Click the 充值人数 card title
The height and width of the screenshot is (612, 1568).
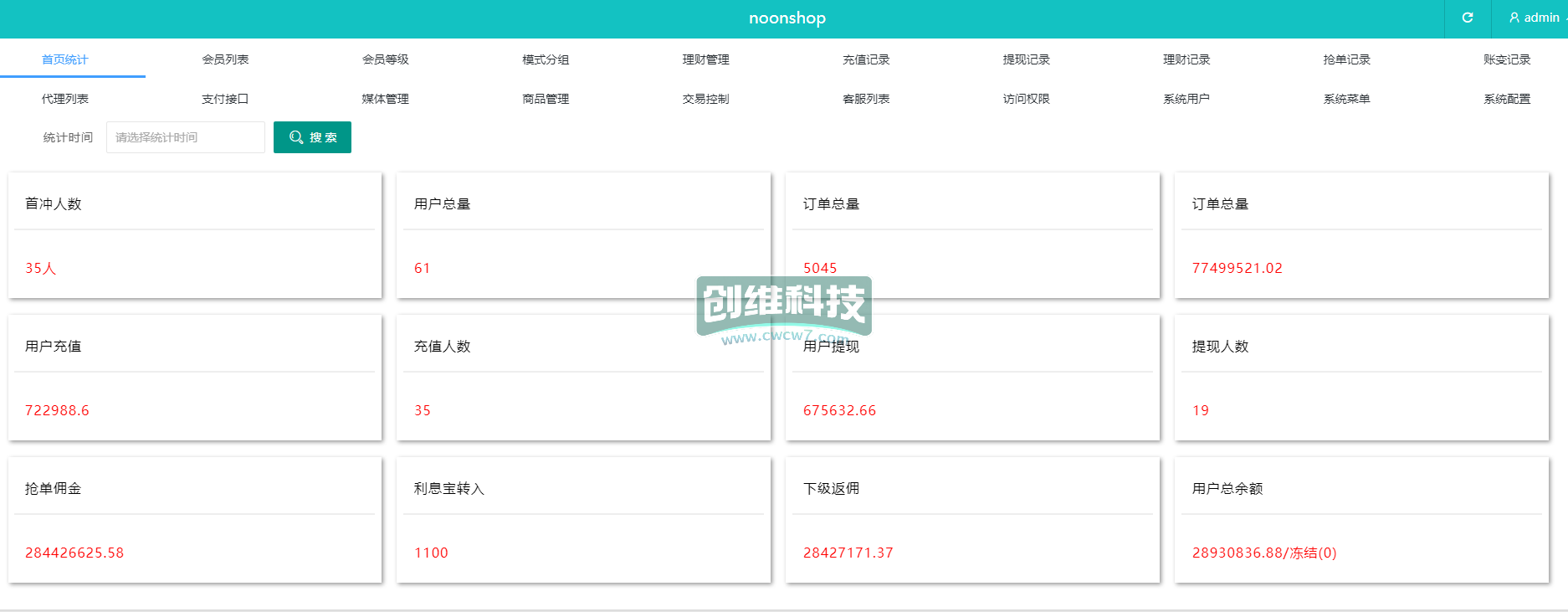(442, 347)
